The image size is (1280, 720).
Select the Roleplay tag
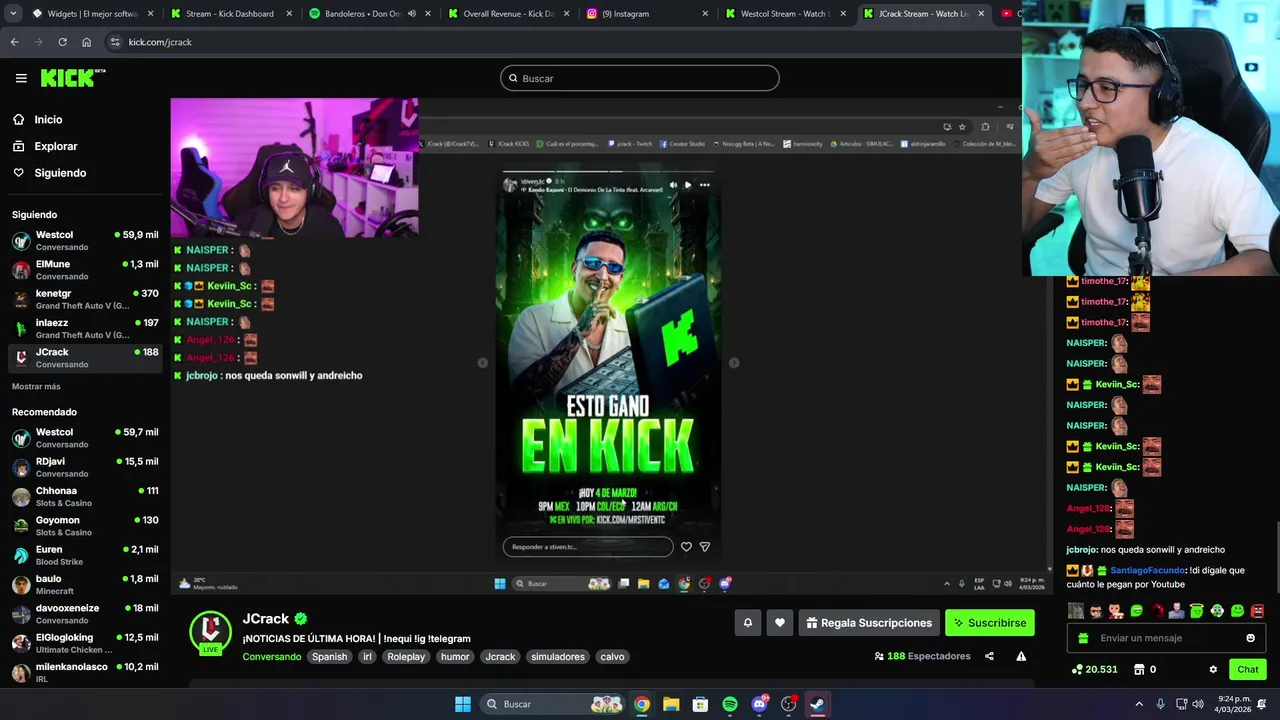[406, 657]
